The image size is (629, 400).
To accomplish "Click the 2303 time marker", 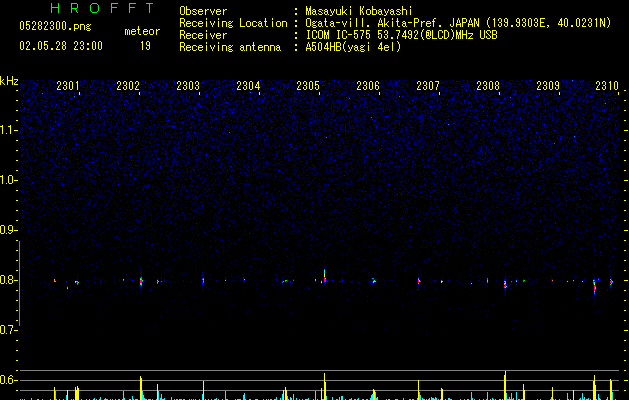I will click(188, 85).
